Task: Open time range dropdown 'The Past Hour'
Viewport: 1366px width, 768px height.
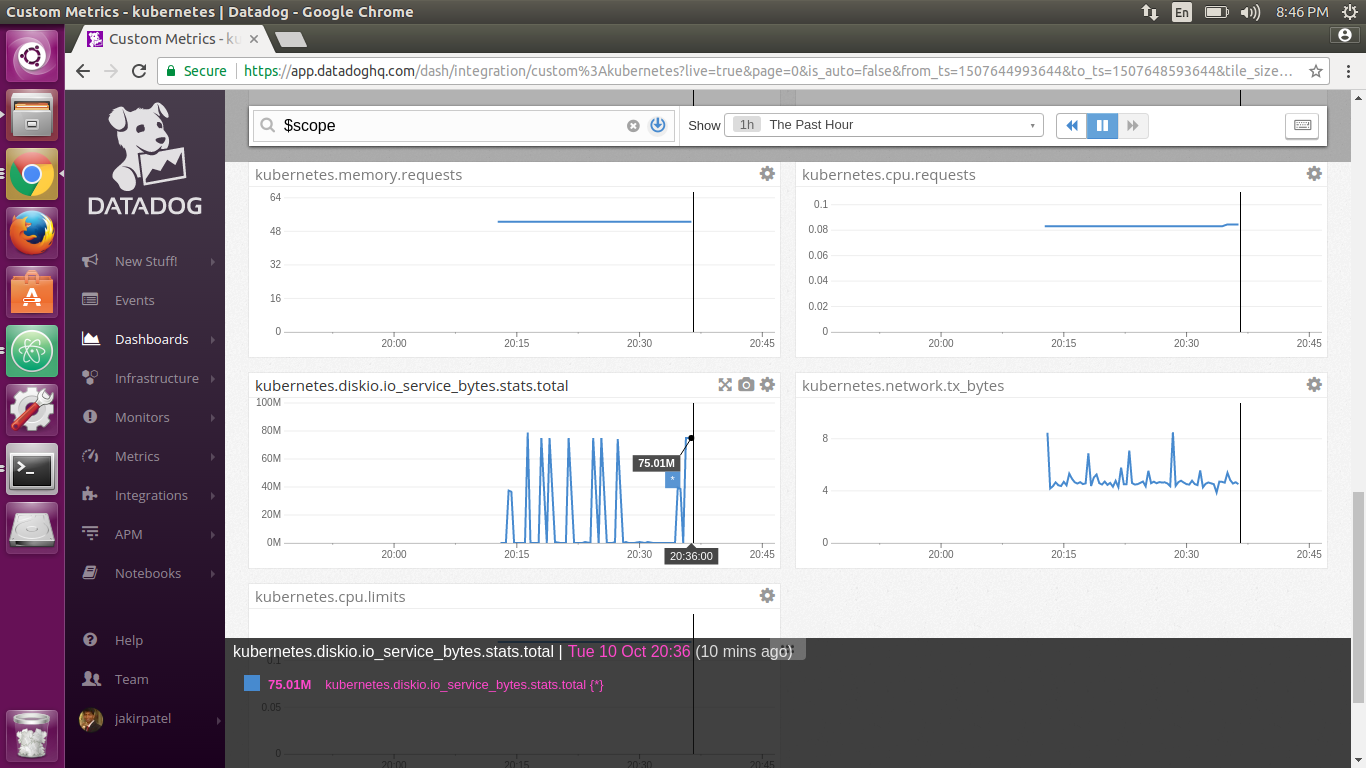Action: 884,125
